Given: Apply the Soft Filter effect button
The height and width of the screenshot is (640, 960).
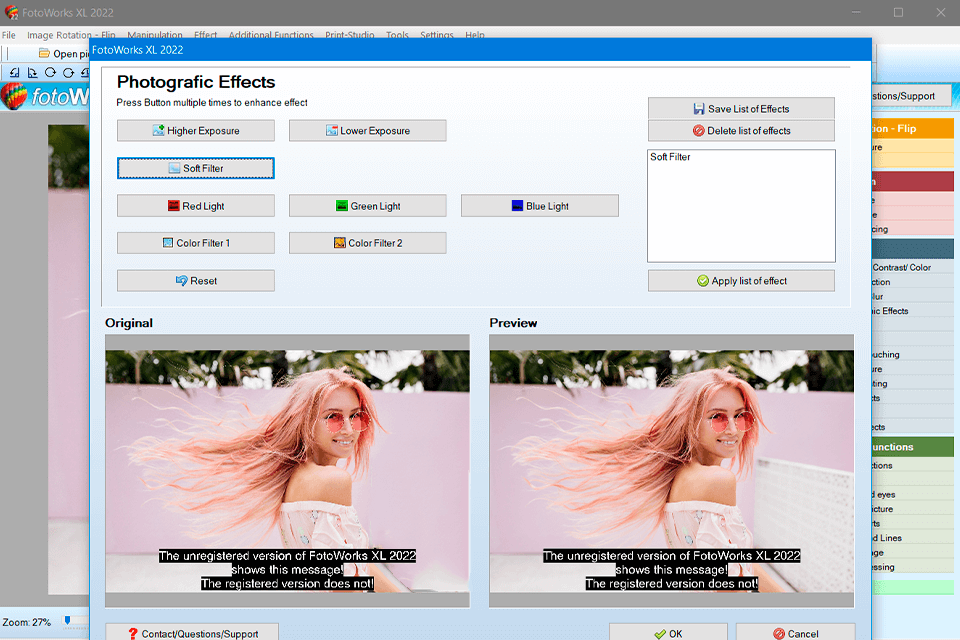Looking at the screenshot, I should [196, 168].
